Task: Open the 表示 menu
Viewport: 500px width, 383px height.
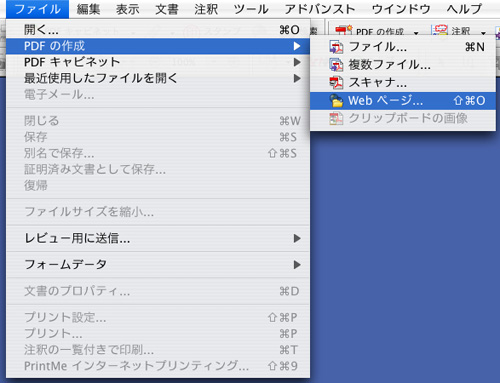Action: [127, 9]
